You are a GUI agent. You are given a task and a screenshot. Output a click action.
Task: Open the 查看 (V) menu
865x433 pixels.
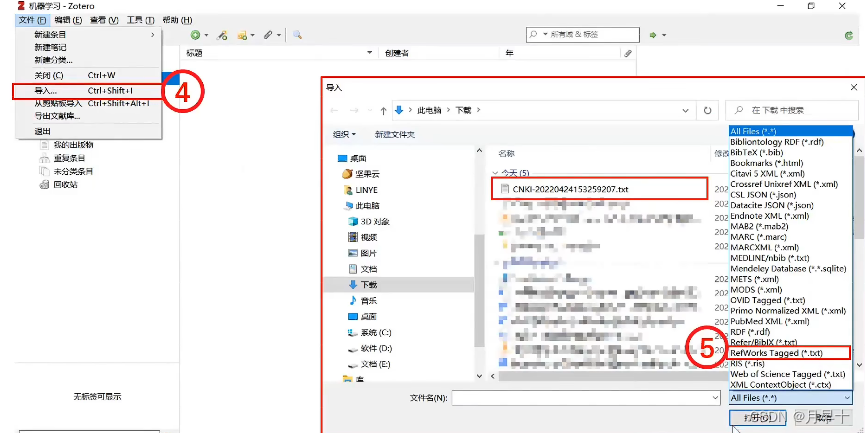[x=104, y=20]
